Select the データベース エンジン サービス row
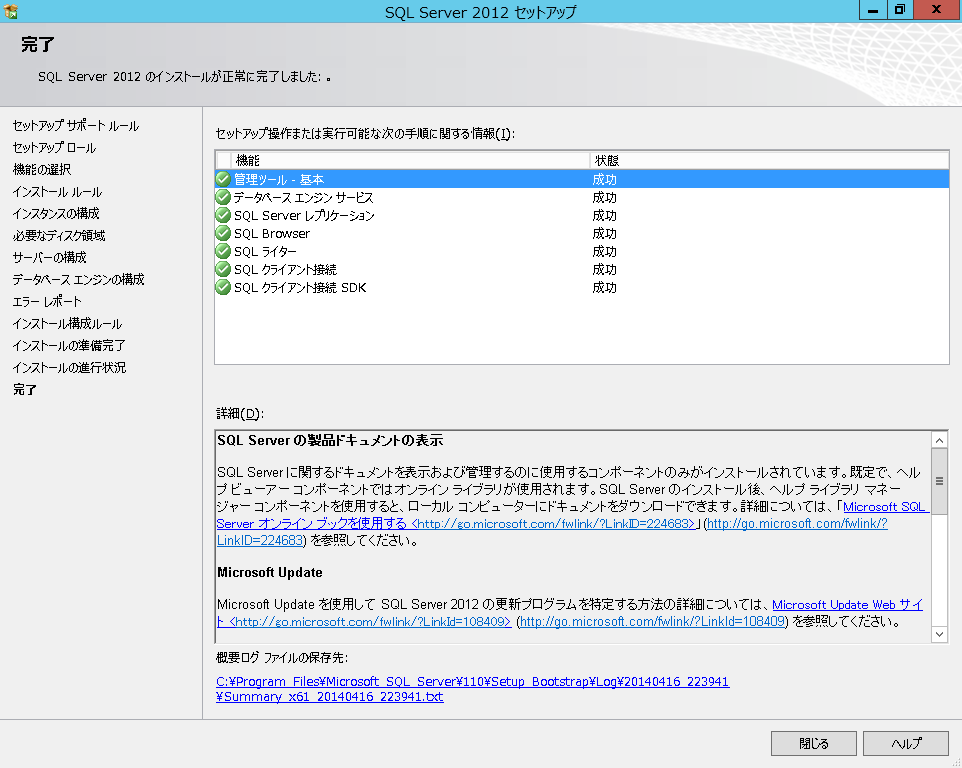 582,198
